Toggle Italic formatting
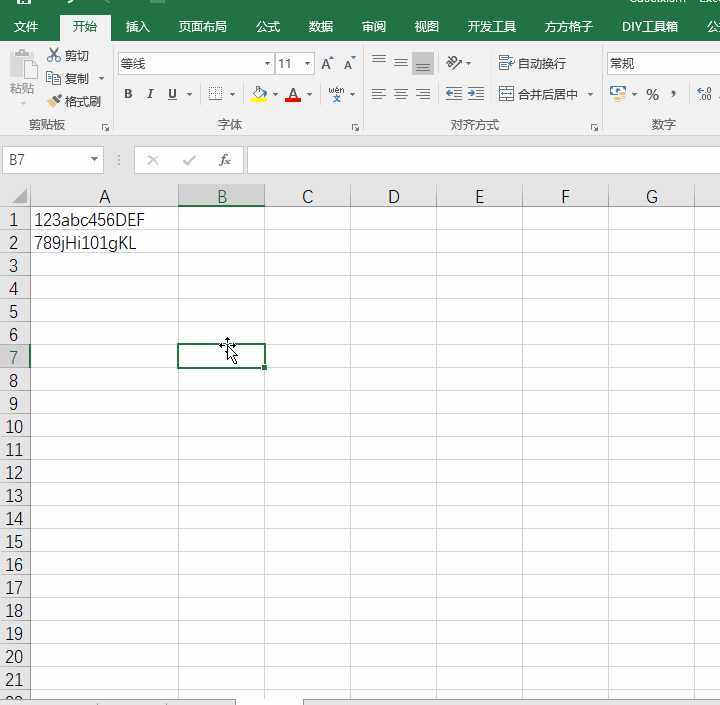 point(150,94)
